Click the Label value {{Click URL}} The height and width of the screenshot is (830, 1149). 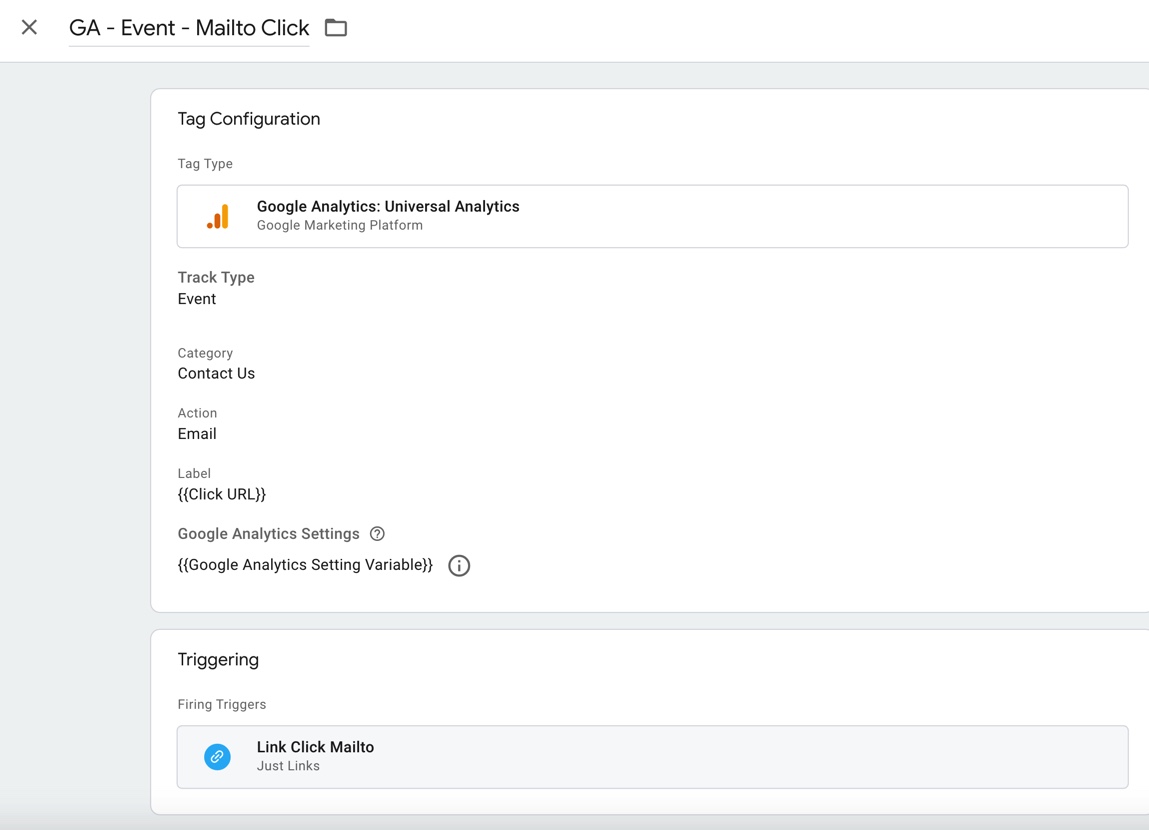[221, 494]
